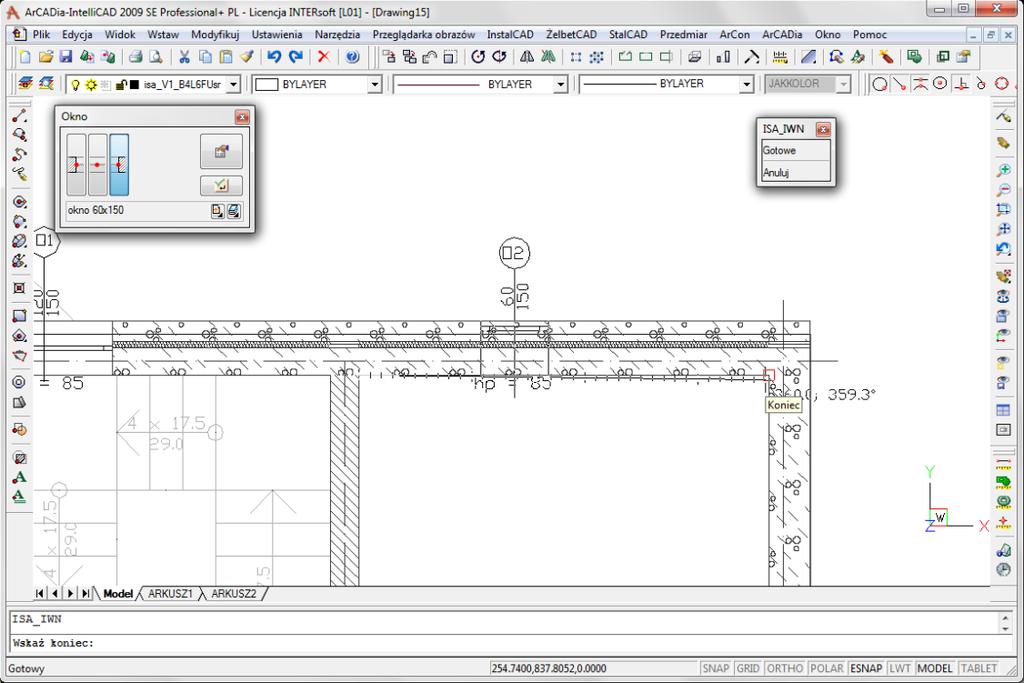Select centered window insertion in the Okno panel

97,165
